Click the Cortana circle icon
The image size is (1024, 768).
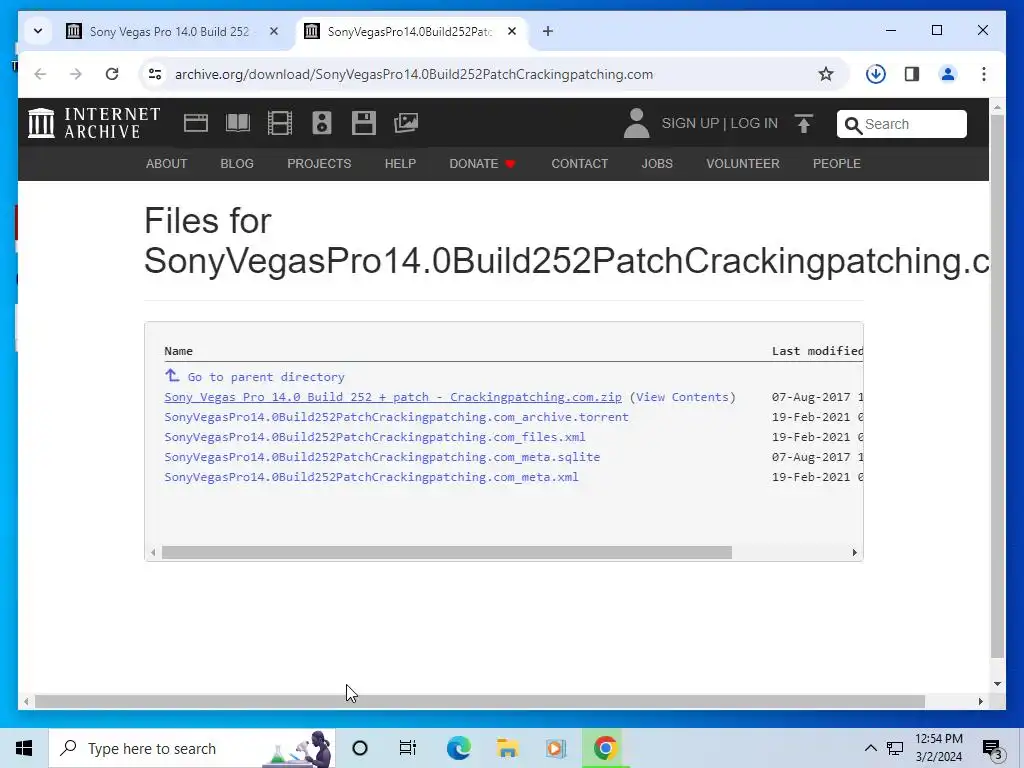pyautogui.click(x=360, y=748)
